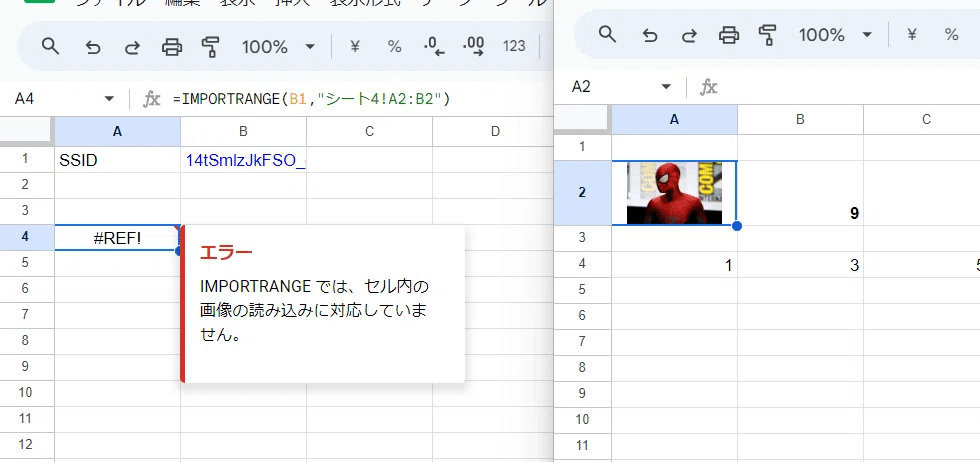980x462 pixels.
Task: Click cell with value 3 in right sheet
Action: point(800,265)
